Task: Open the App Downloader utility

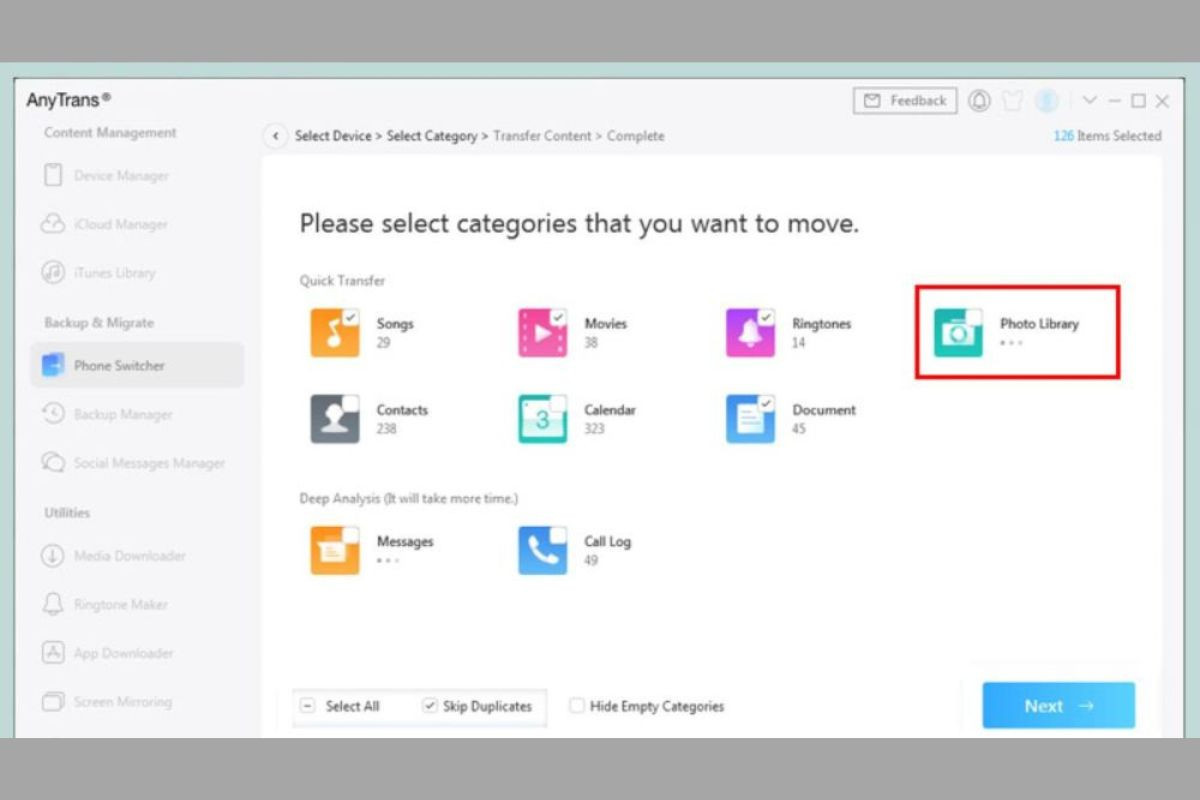Action: (x=137, y=653)
